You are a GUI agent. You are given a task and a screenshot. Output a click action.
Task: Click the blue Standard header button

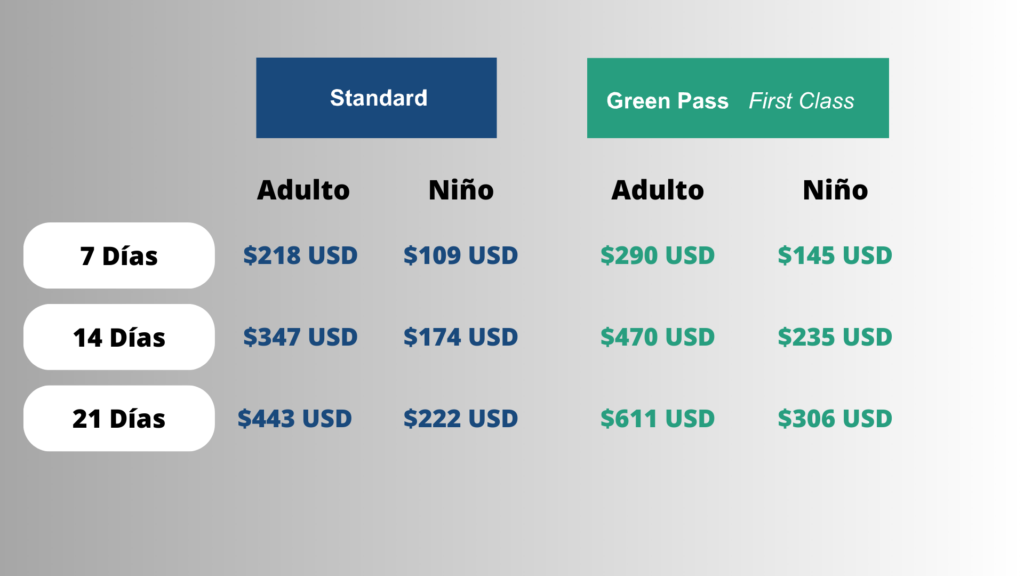pos(376,98)
